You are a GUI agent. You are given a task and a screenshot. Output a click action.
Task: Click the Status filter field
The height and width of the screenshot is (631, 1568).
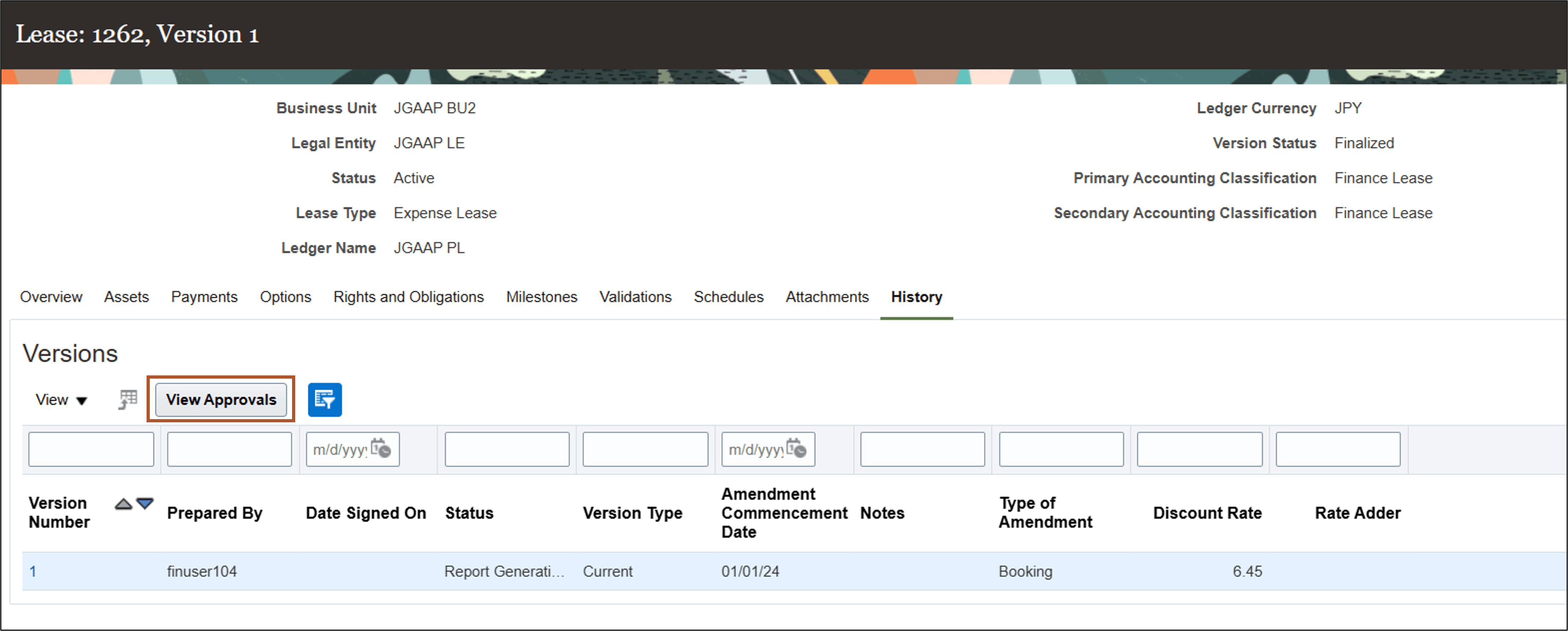tap(507, 449)
